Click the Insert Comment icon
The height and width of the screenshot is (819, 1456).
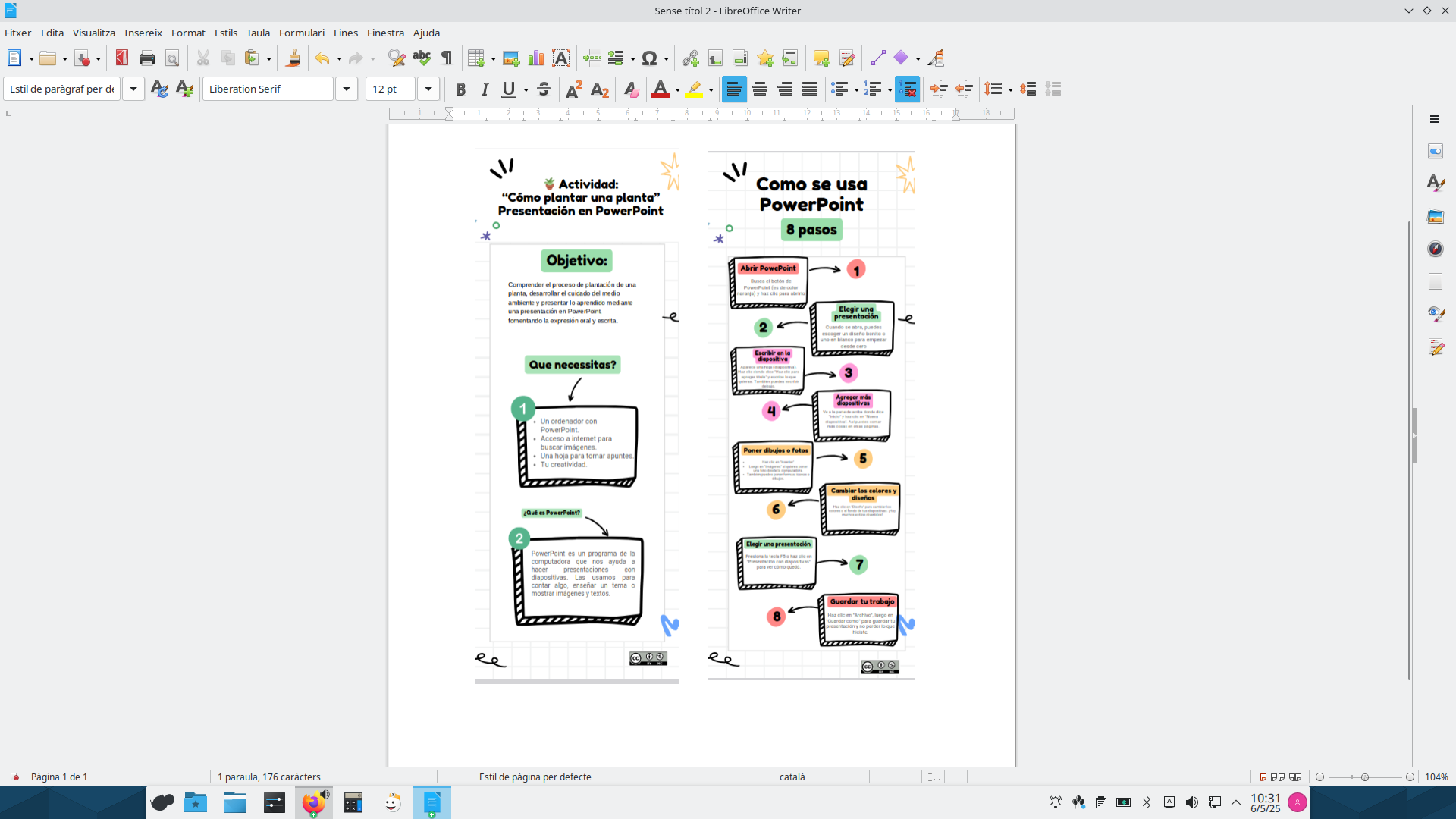[821, 58]
